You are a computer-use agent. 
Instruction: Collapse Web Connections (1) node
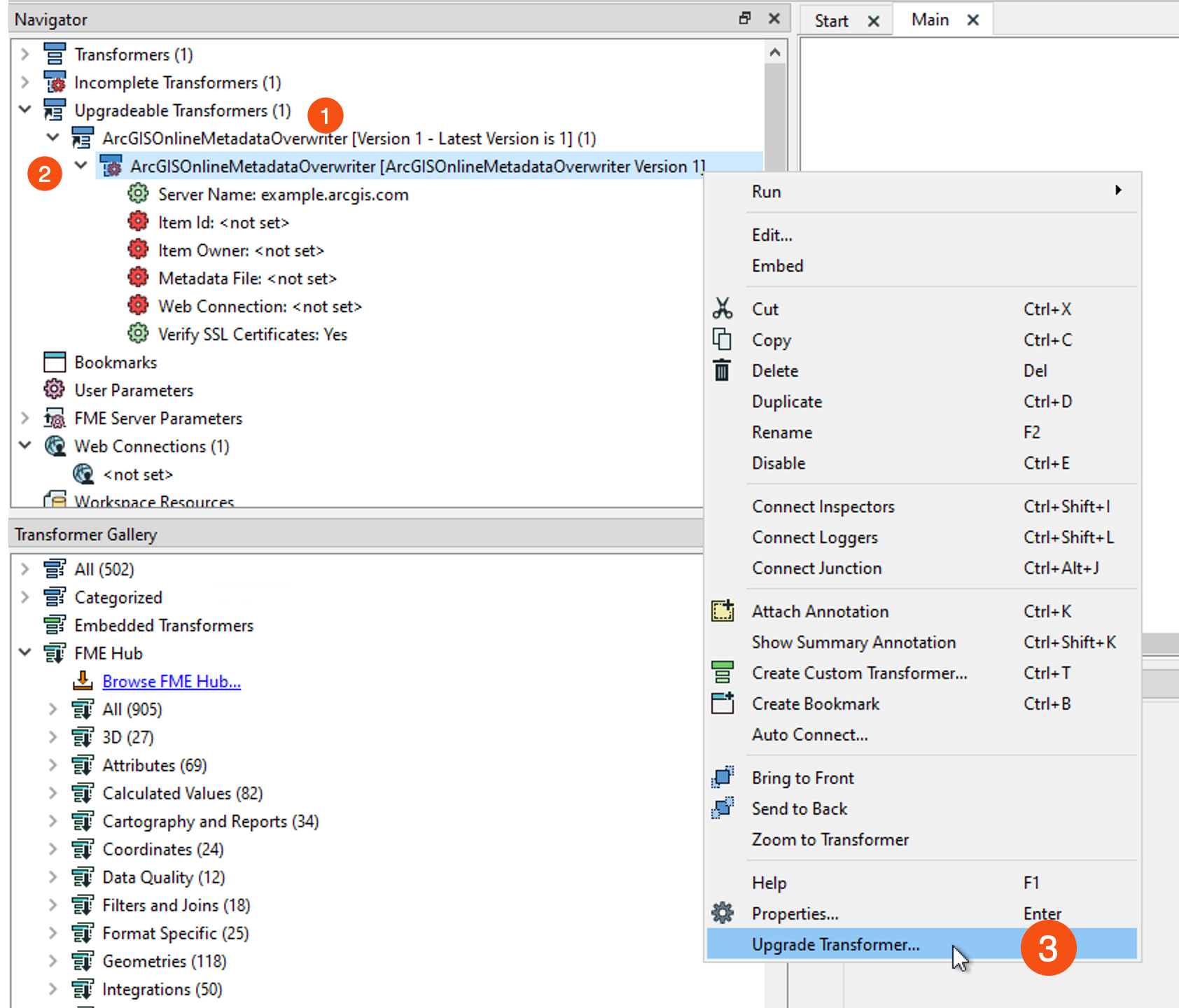tap(25, 445)
